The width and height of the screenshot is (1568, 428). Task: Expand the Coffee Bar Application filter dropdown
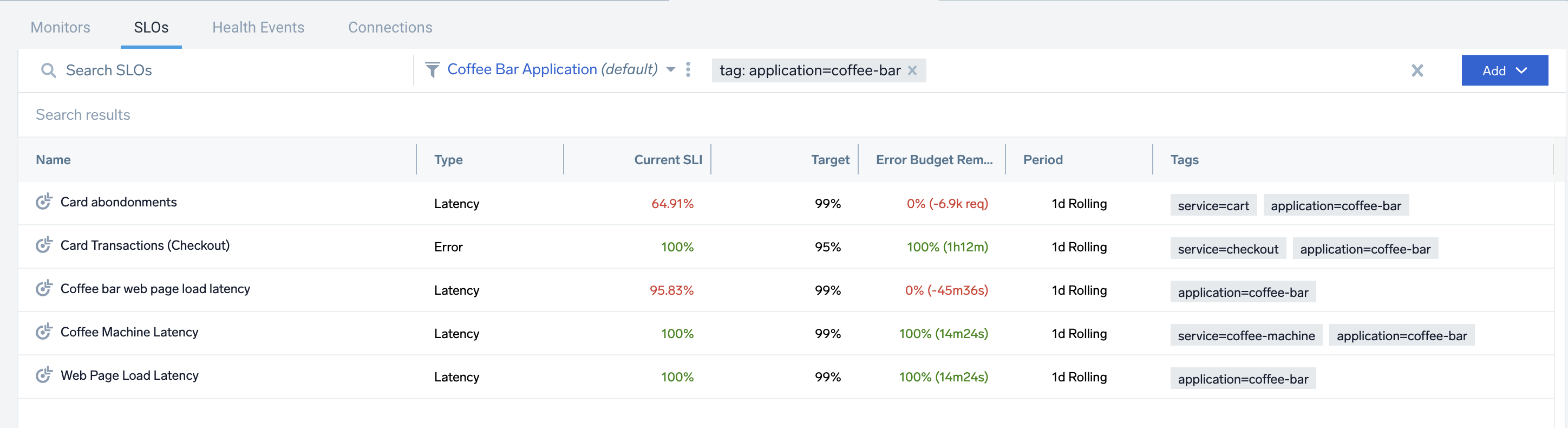[670, 70]
